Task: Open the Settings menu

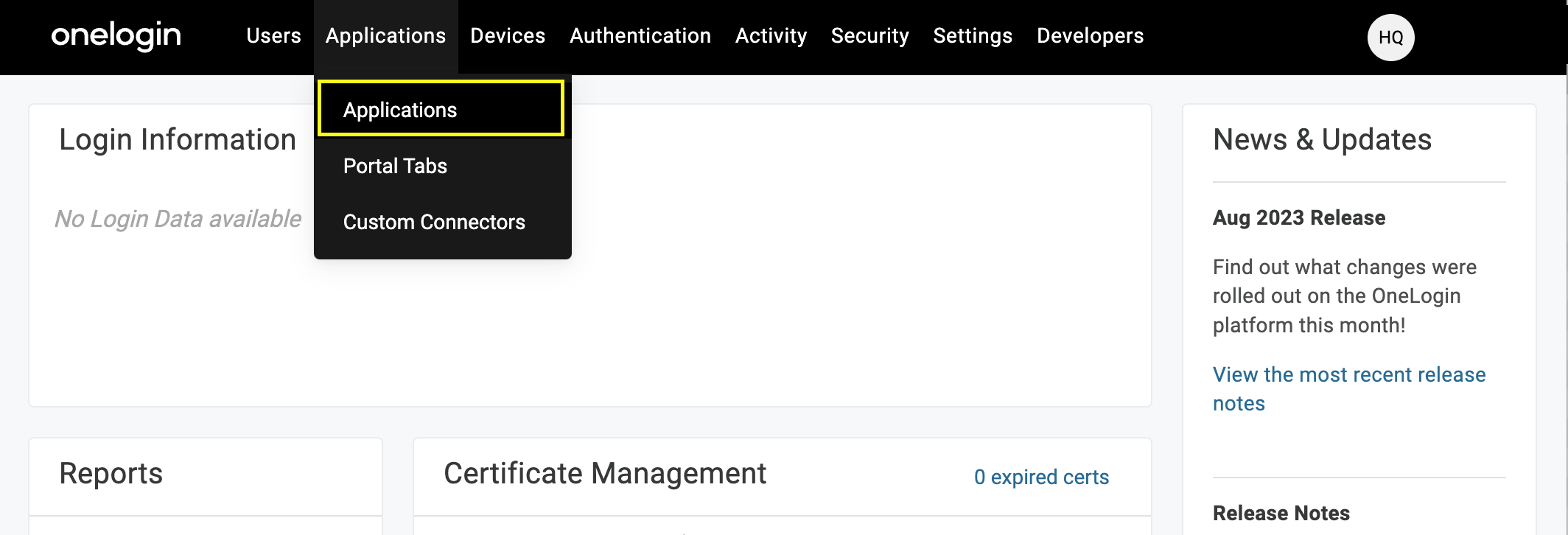Action: [x=973, y=35]
